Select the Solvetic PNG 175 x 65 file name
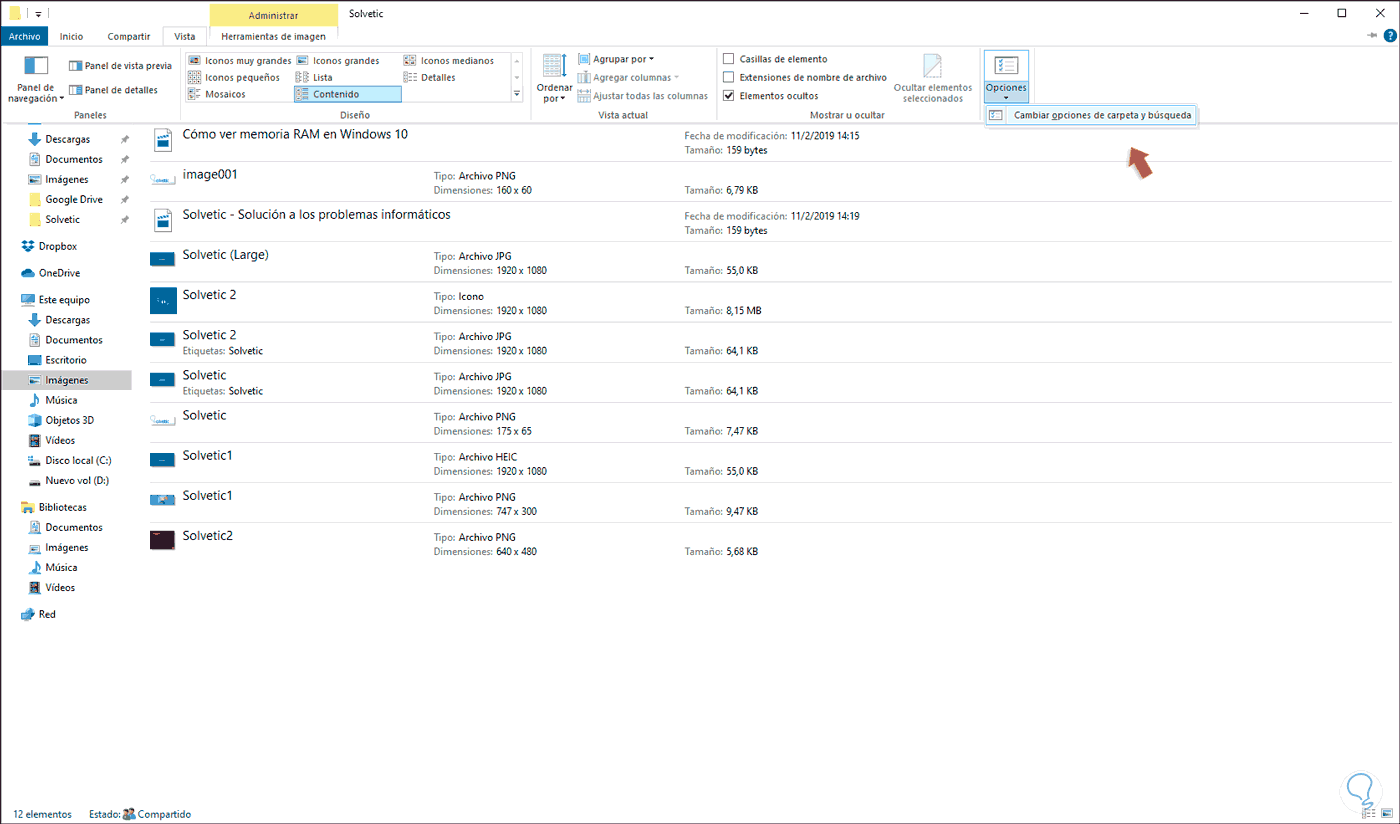1400x824 pixels. pos(204,415)
